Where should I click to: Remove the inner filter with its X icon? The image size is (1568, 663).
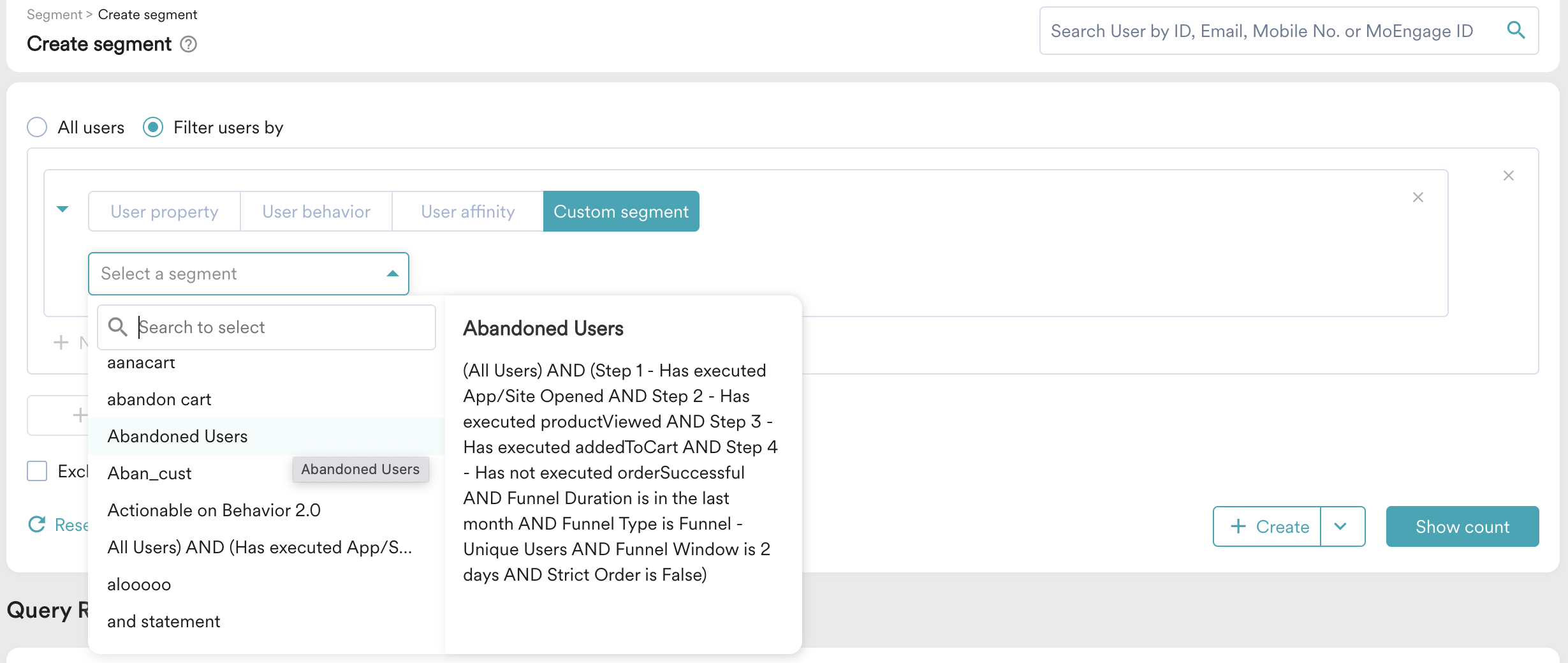pyautogui.click(x=1418, y=197)
